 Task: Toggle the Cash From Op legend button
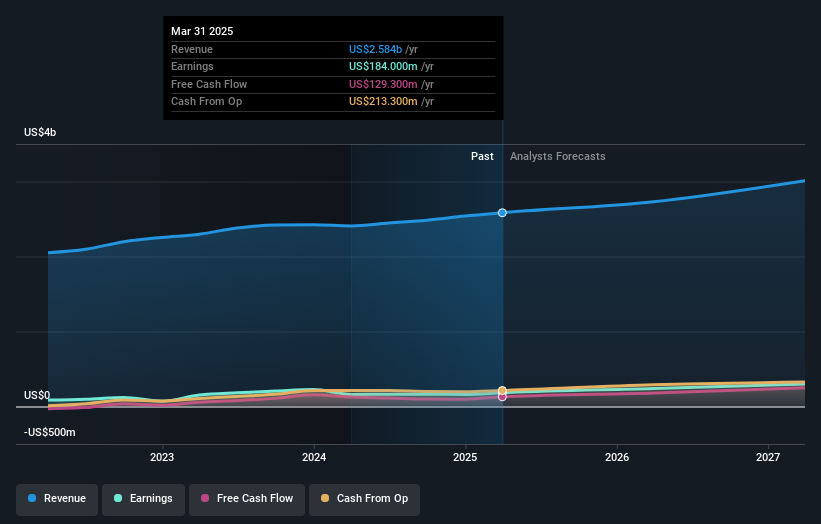364,499
